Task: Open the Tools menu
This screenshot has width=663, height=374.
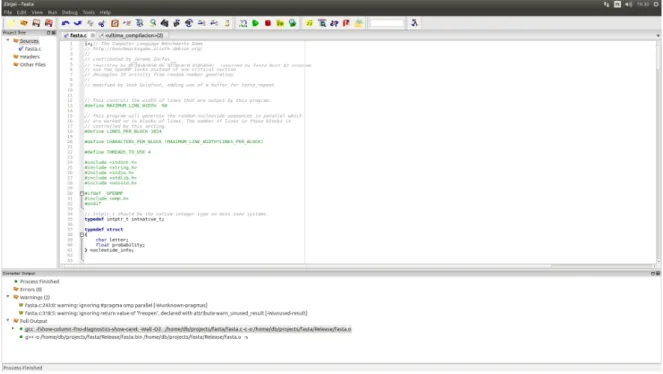Action: (x=89, y=12)
